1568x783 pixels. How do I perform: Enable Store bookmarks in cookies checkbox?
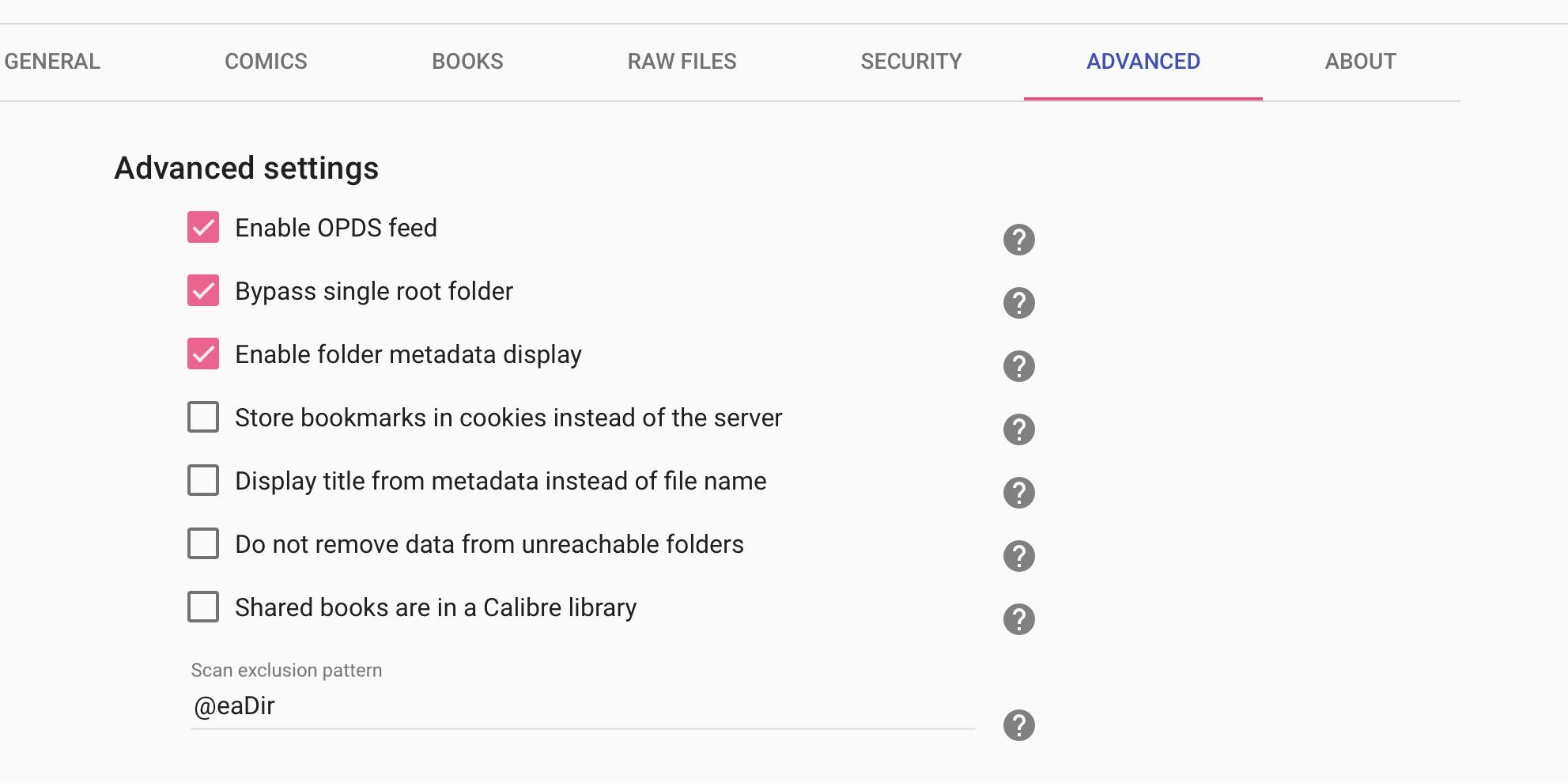click(203, 418)
